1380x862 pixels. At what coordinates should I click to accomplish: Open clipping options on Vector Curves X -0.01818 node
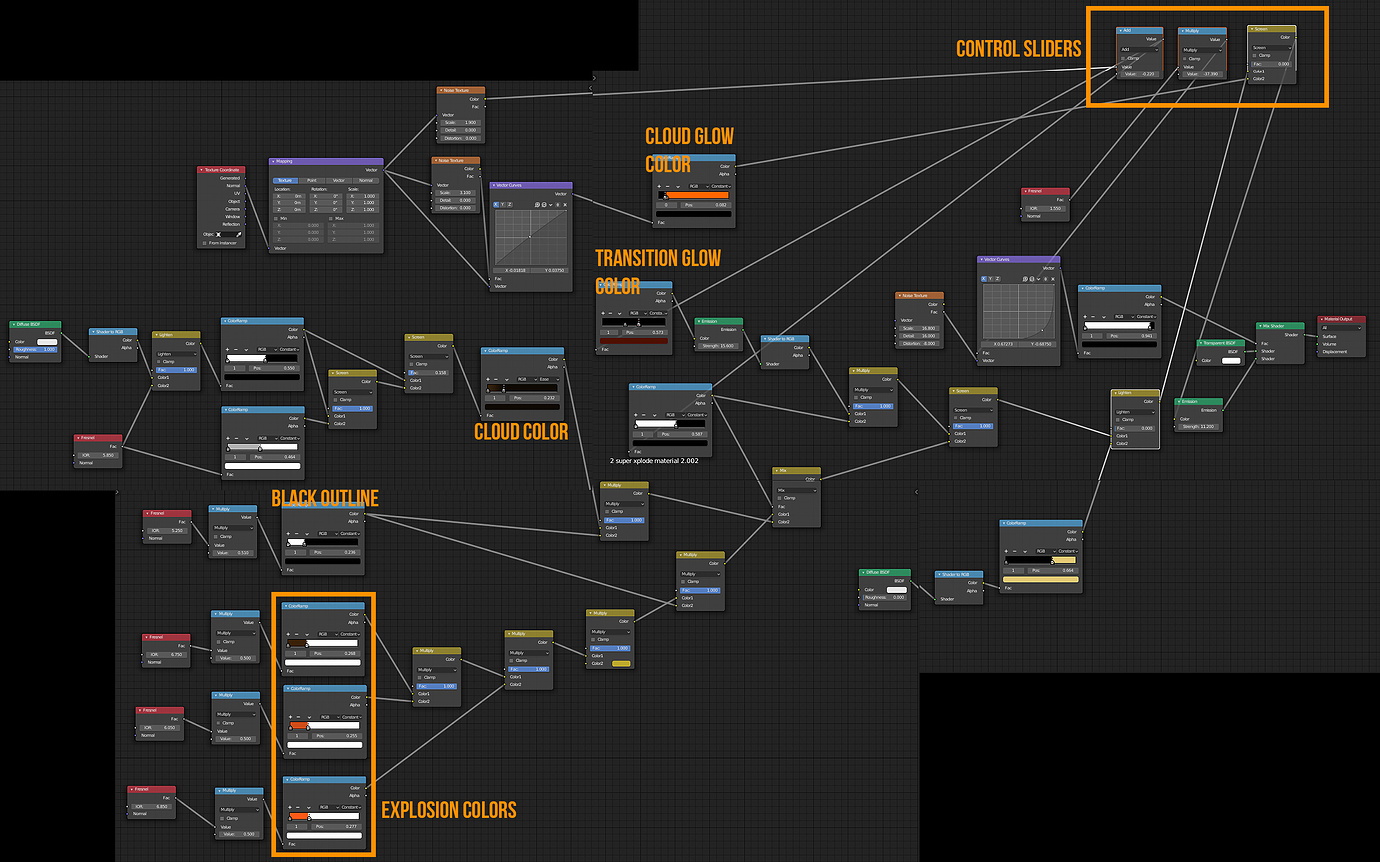point(558,205)
